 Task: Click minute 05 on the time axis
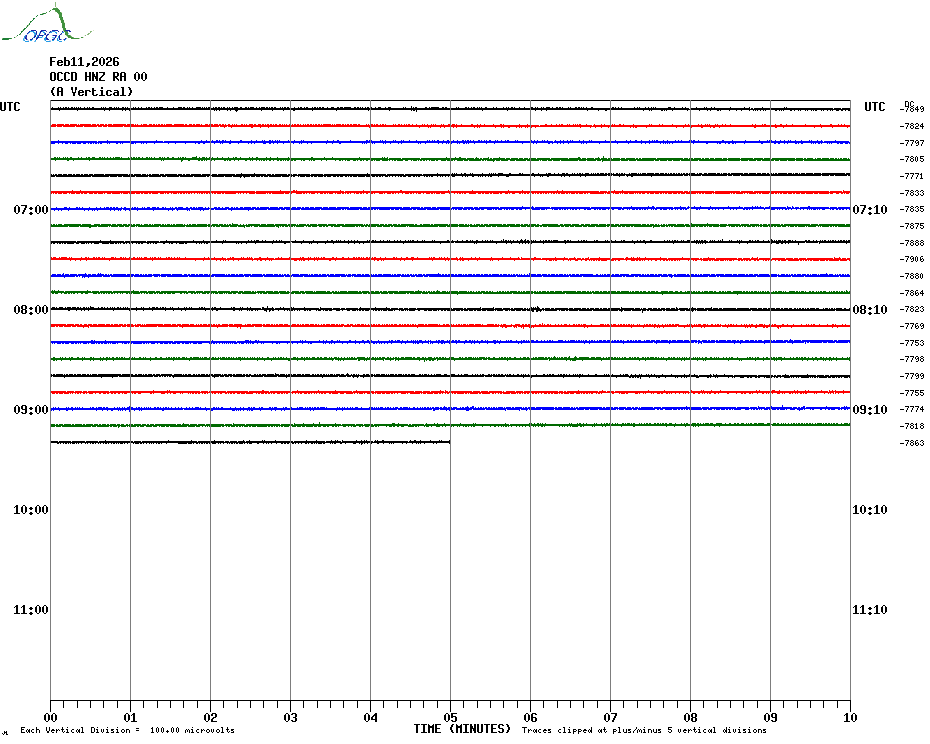point(450,717)
